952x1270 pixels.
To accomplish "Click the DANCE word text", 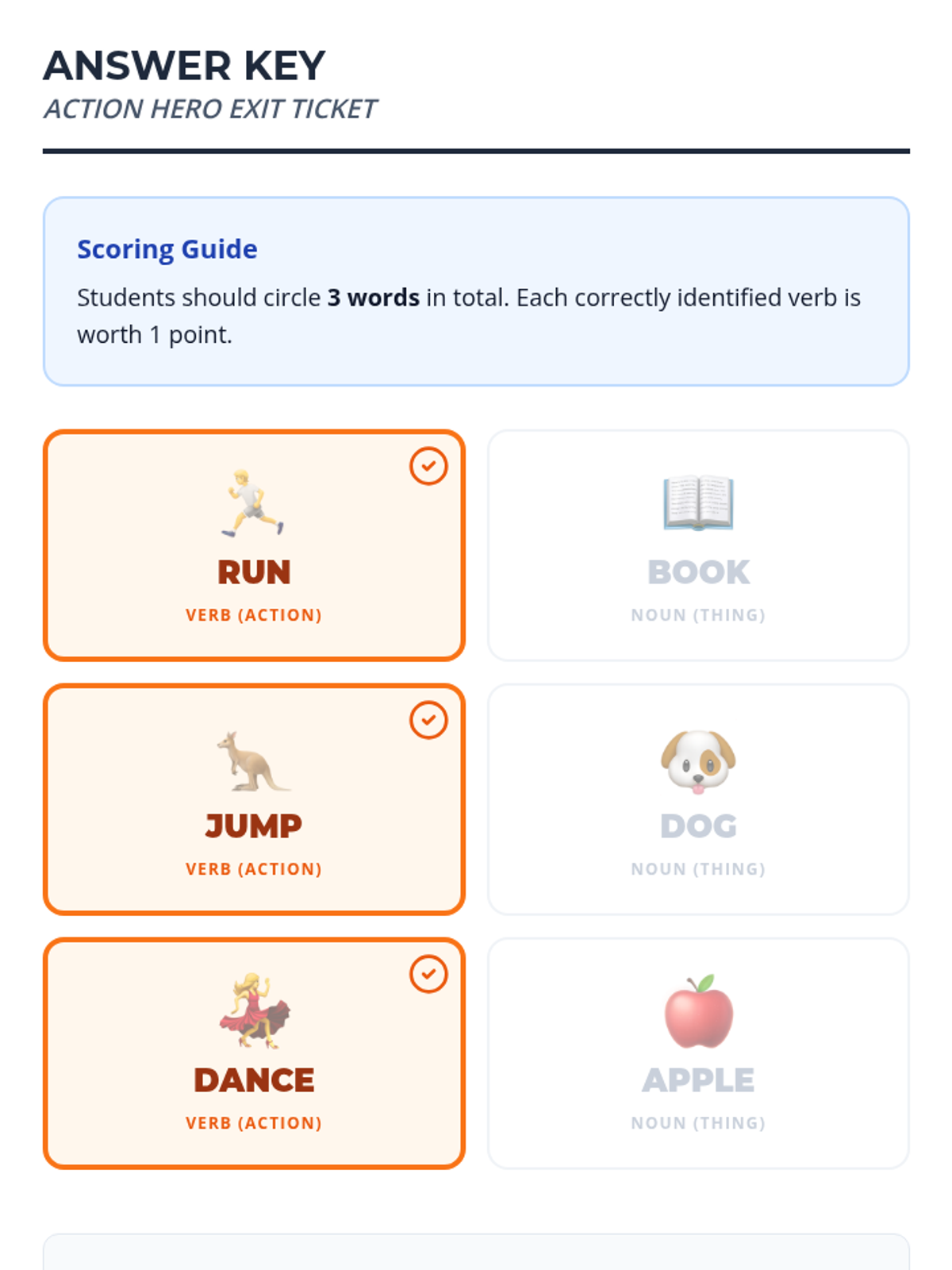I will click(254, 1080).
